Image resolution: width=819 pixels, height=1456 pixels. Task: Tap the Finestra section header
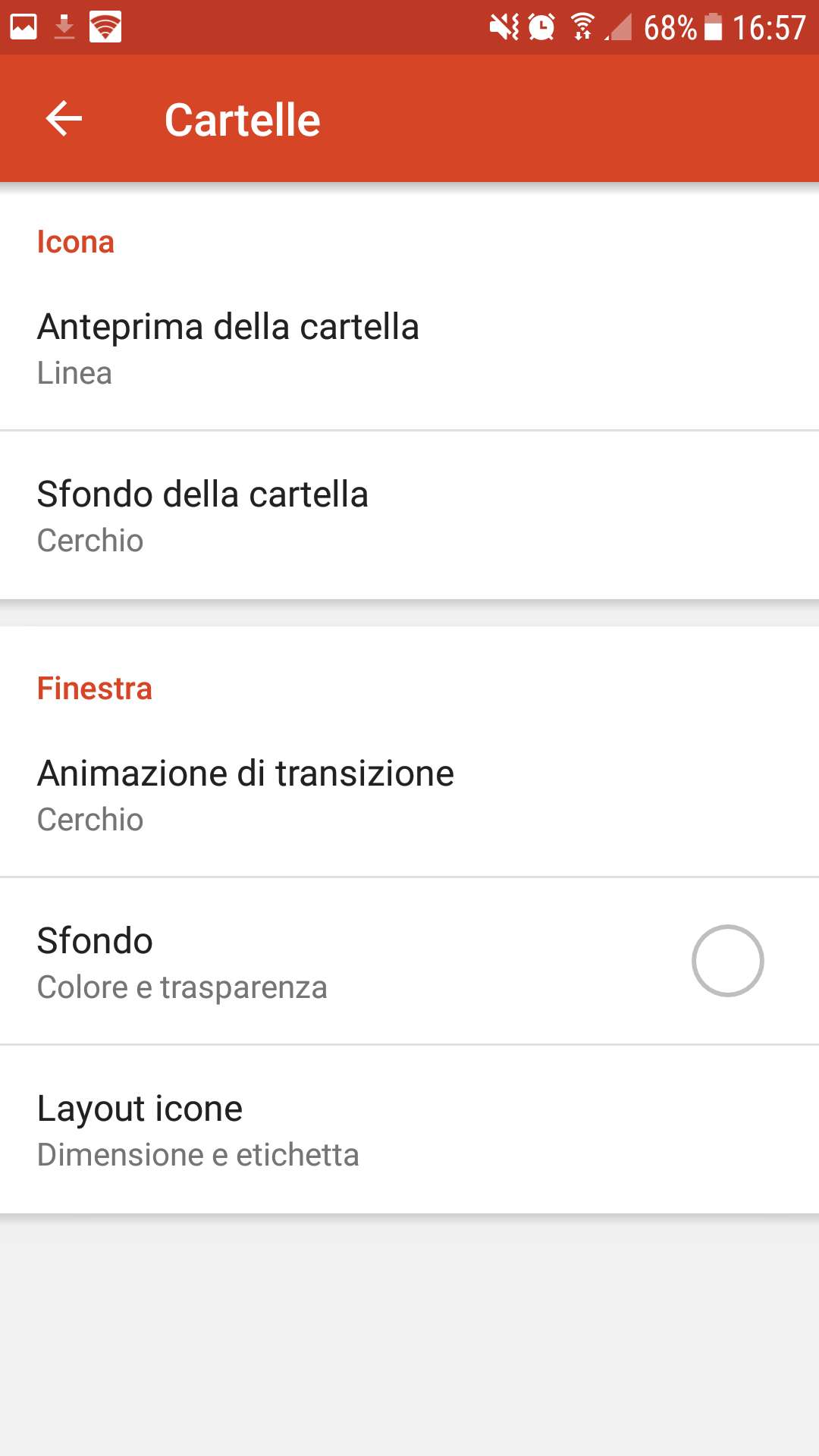tap(95, 689)
